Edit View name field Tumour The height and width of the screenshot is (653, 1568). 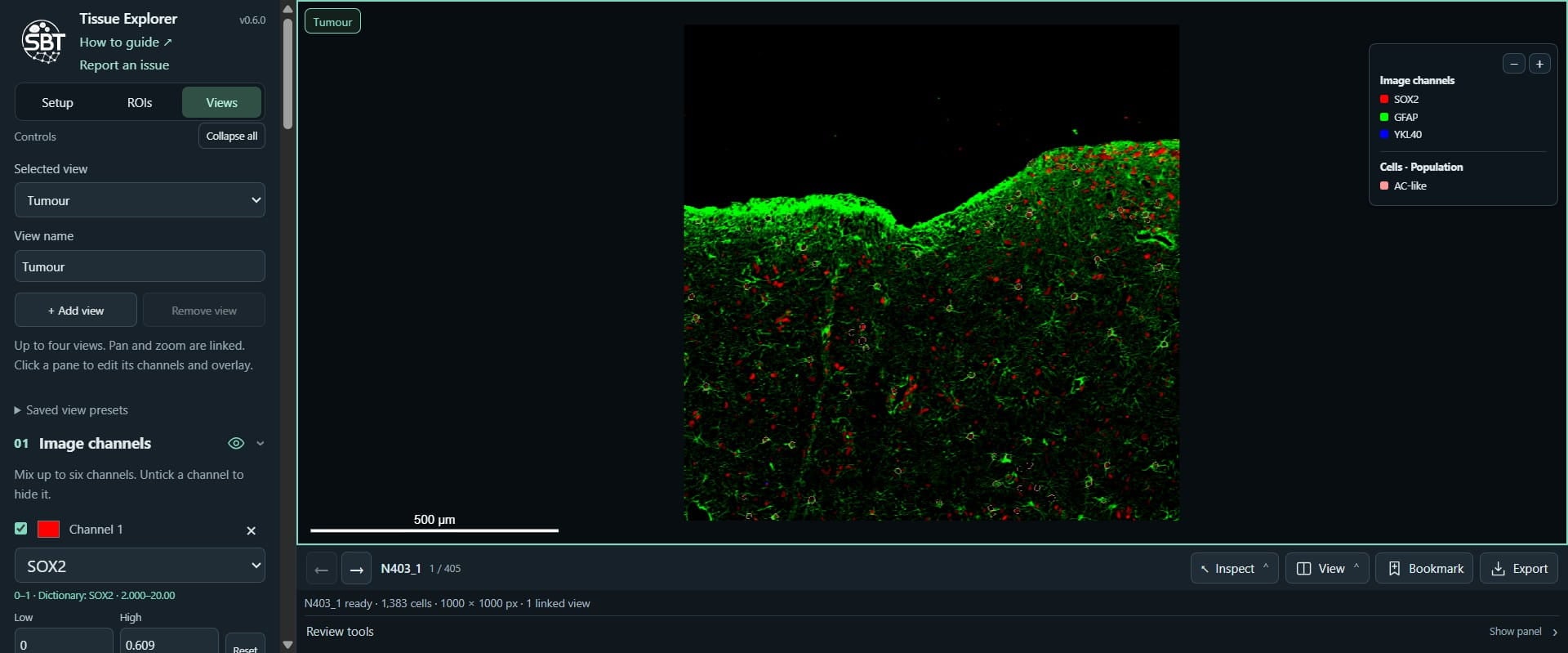point(140,266)
